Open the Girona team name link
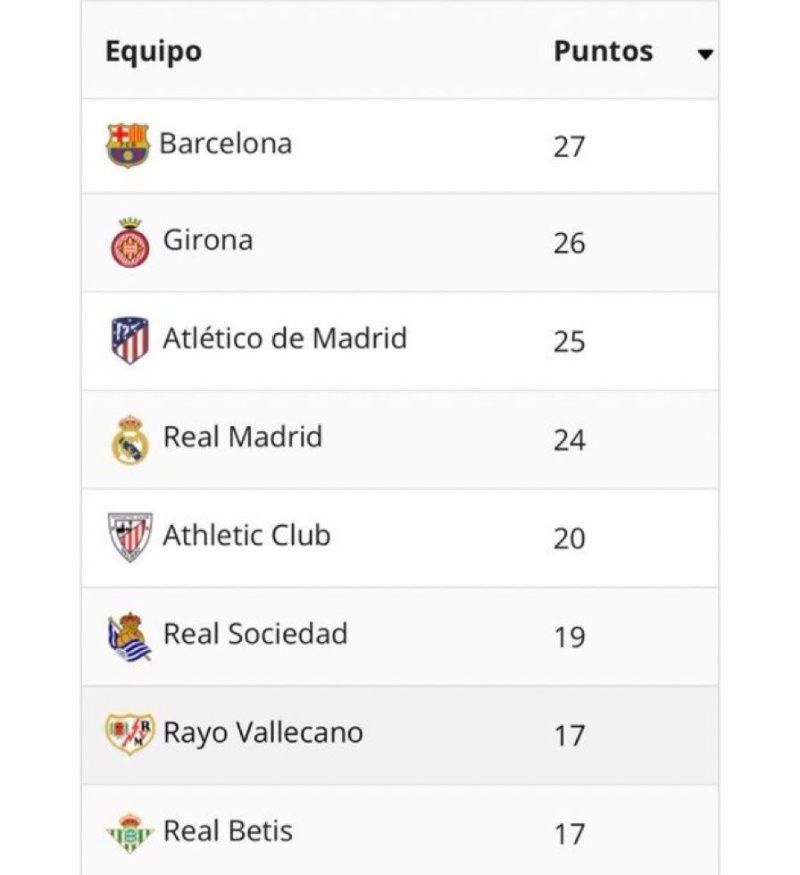The height and width of the screenshot is (875, 800). [208, 240]
